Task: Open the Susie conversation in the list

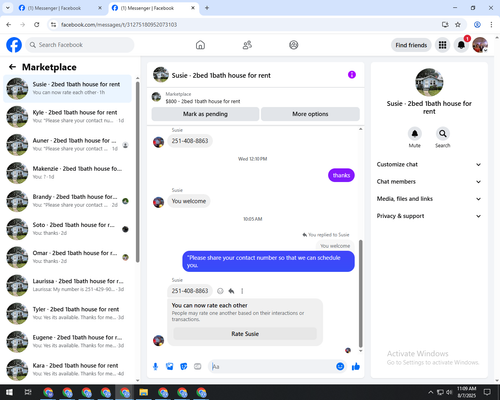Action: (x=67, y=88)
